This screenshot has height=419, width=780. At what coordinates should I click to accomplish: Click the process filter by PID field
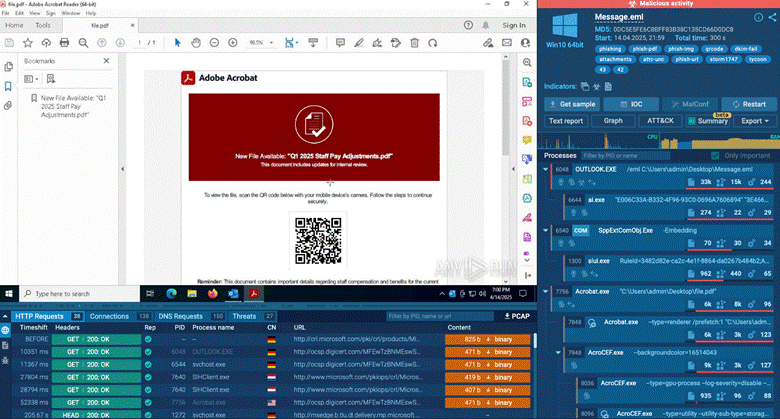pyautogui.click(x=626, y=156)
